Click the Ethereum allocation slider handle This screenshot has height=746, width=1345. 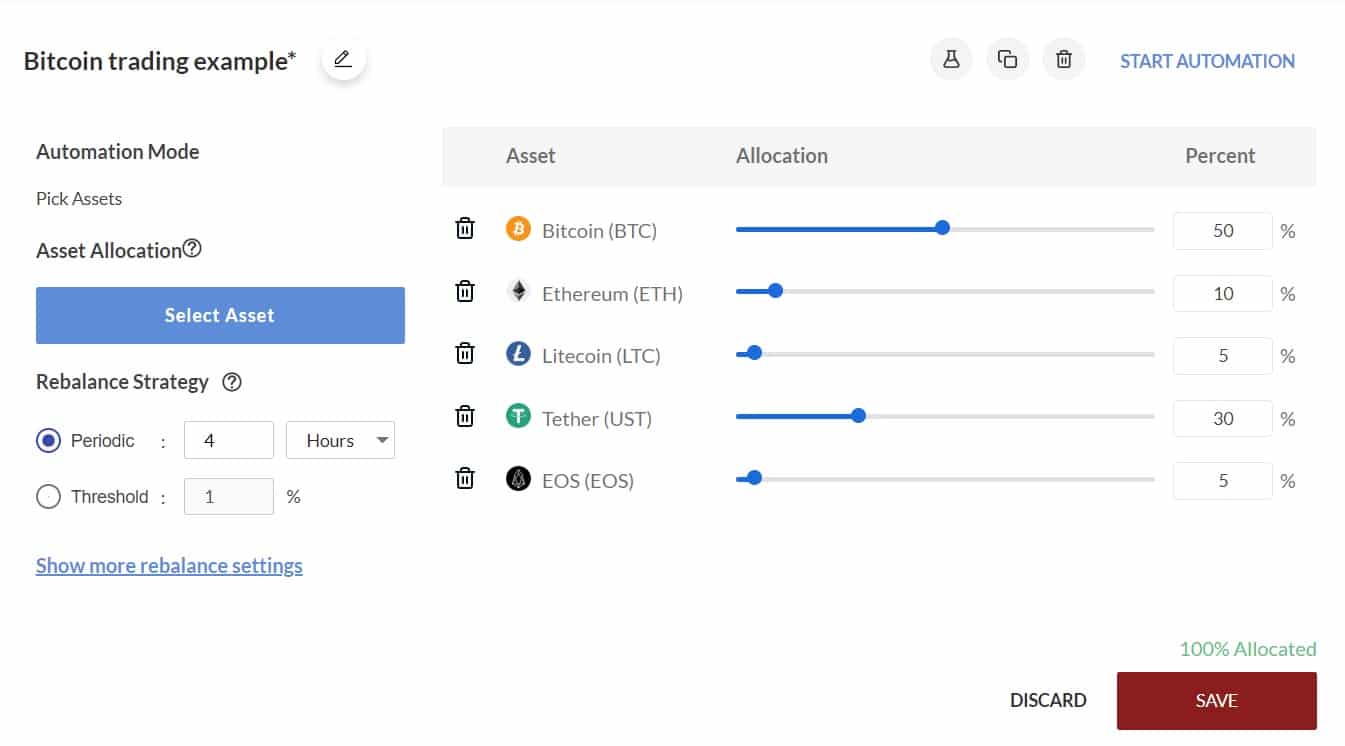tap(775, 291)
